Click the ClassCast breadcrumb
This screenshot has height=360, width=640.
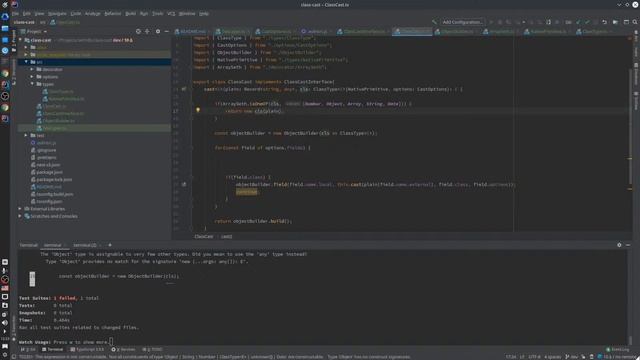203,237
